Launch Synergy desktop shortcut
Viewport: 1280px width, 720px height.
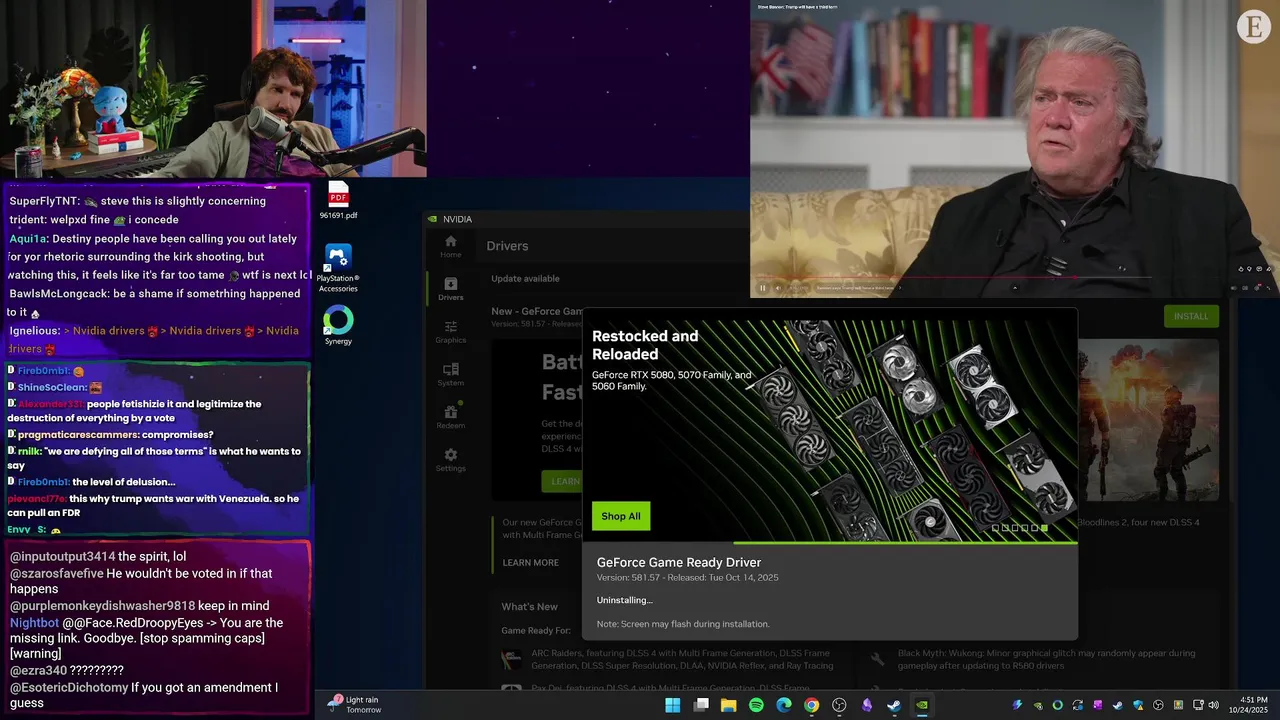(338, 326)
